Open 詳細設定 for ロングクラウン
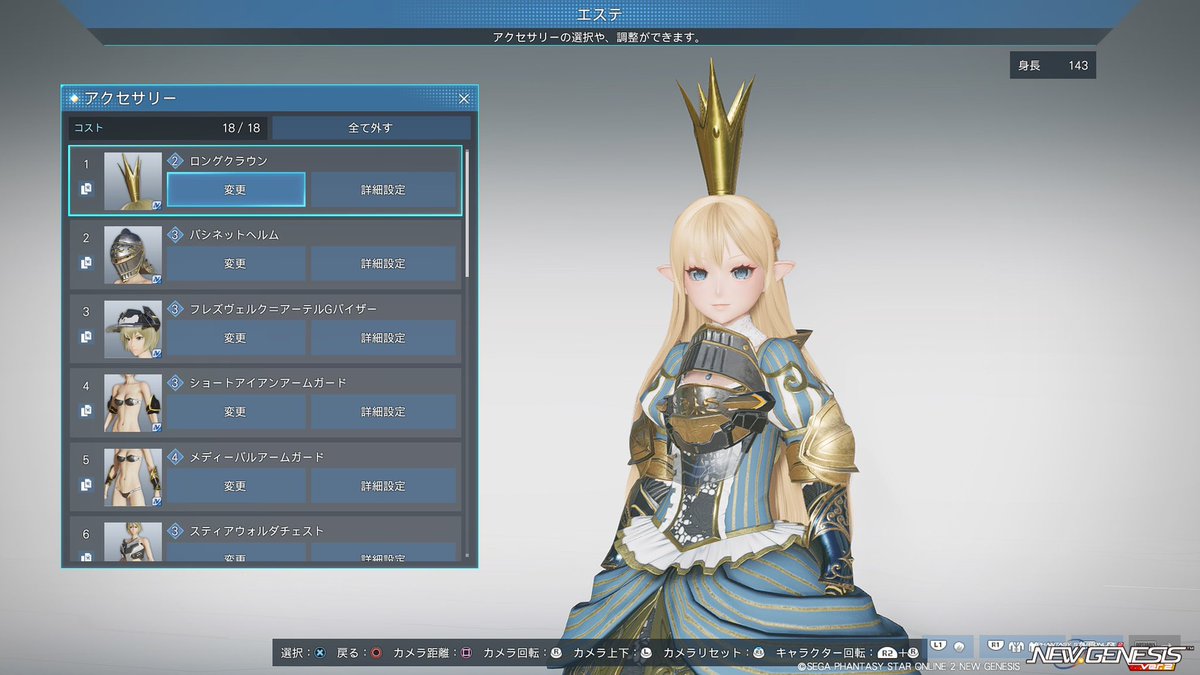The height and width of the screenshot is (675, 1200). point(383,190)
